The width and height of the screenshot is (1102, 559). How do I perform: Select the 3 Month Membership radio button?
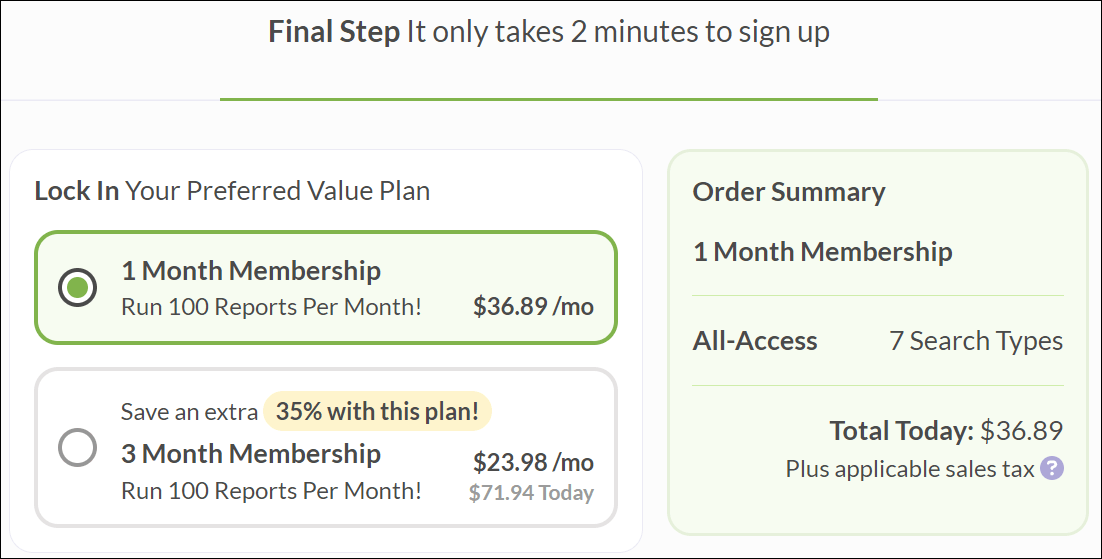tap(78, 447)
